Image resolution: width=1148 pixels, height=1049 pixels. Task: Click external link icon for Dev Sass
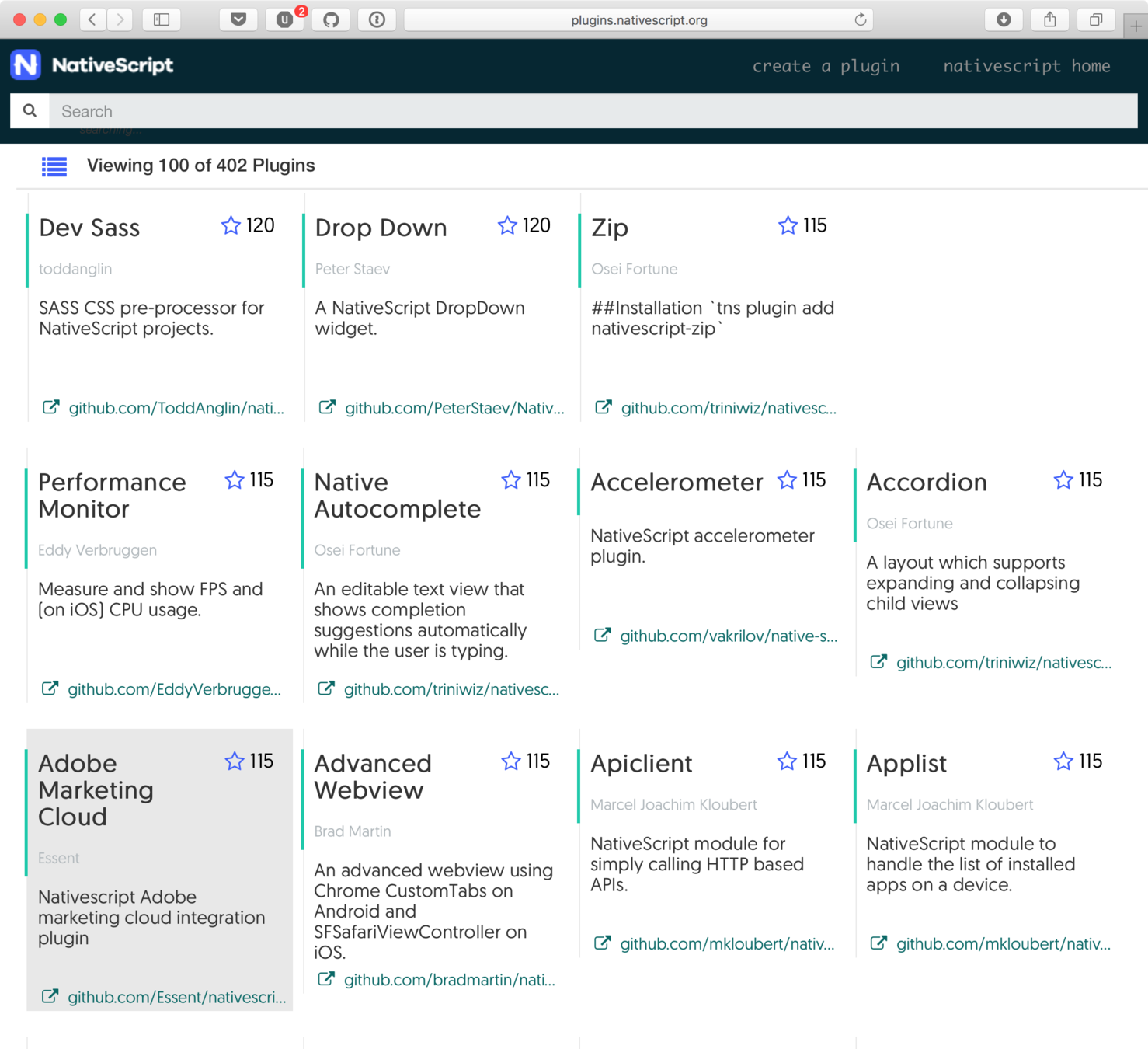click(50, 407)
